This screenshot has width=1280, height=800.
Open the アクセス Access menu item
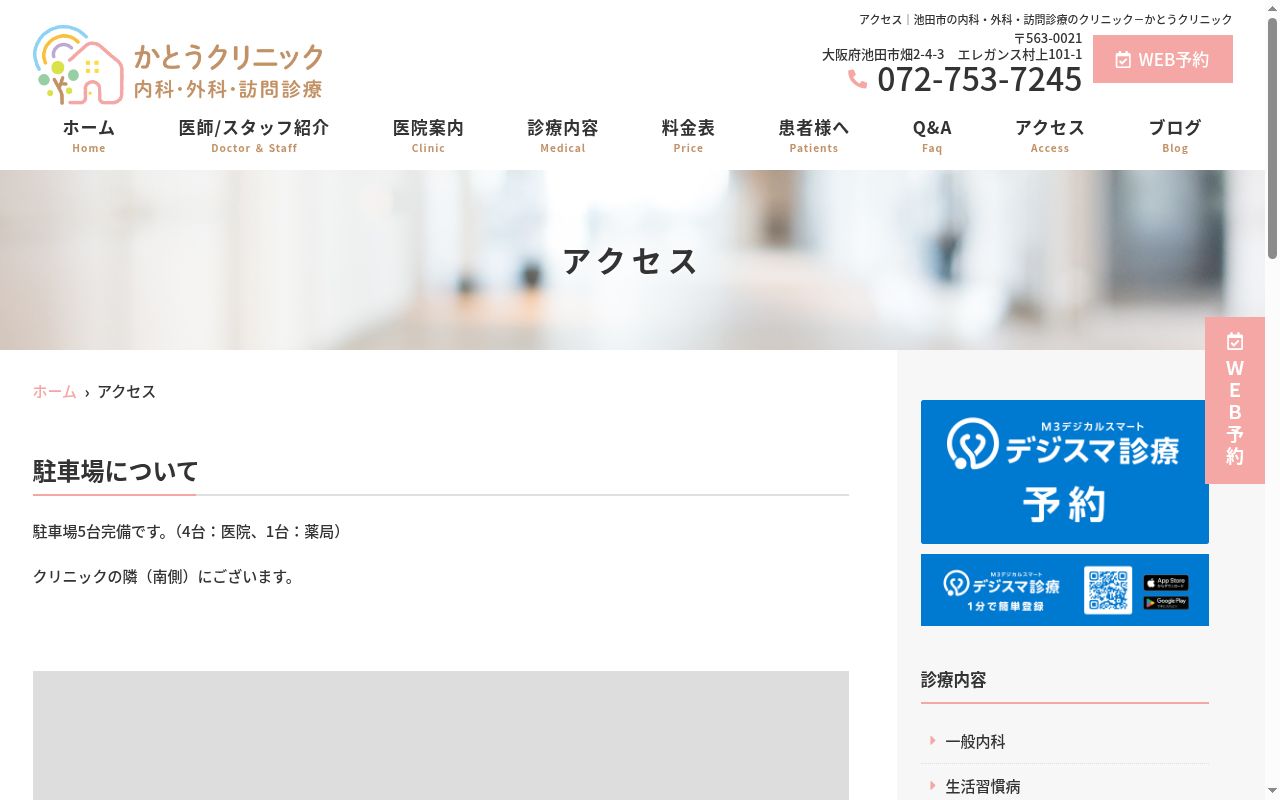pos(1050,136)
